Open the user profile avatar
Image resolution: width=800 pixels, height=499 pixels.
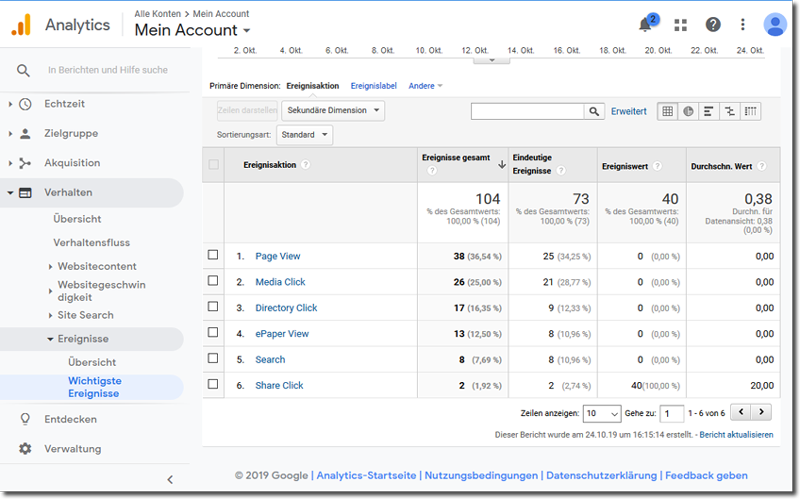click(x=774, y=24)
